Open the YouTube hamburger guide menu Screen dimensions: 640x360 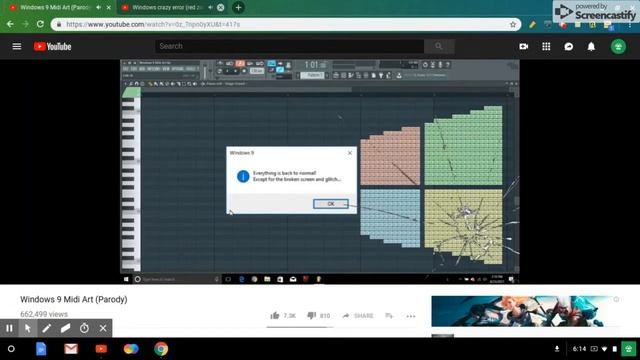tap(17, 47)
